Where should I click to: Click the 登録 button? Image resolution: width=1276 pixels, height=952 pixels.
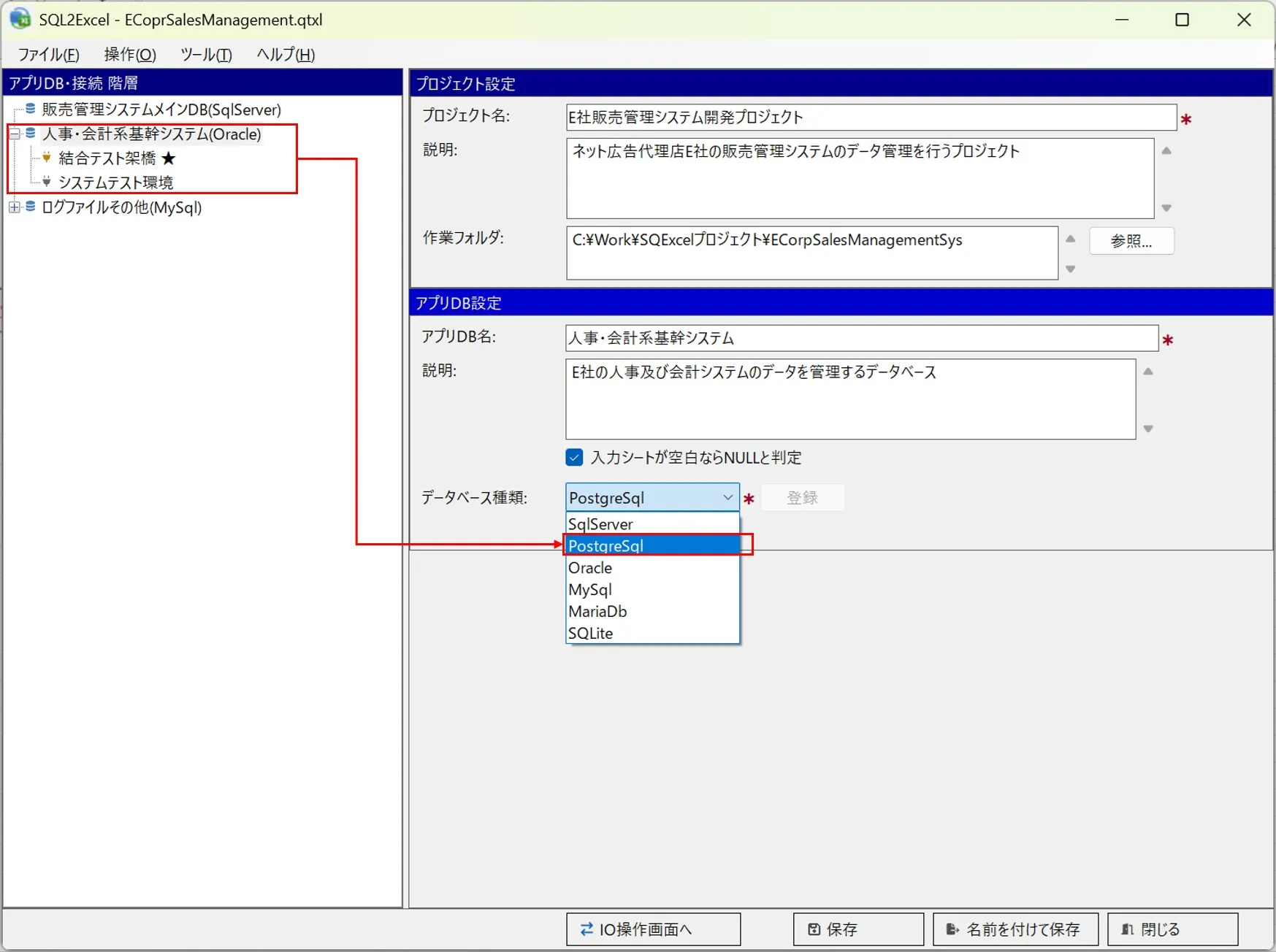[802, 497]
